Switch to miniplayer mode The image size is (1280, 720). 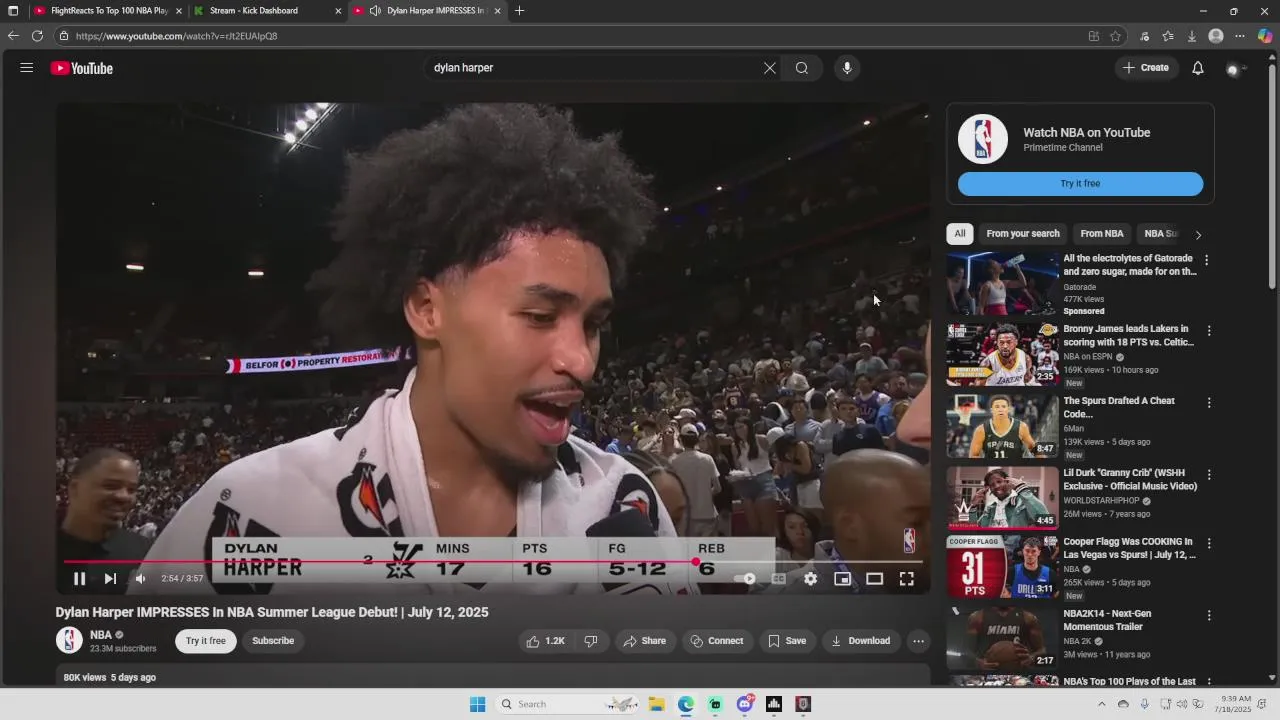[843, 578]
